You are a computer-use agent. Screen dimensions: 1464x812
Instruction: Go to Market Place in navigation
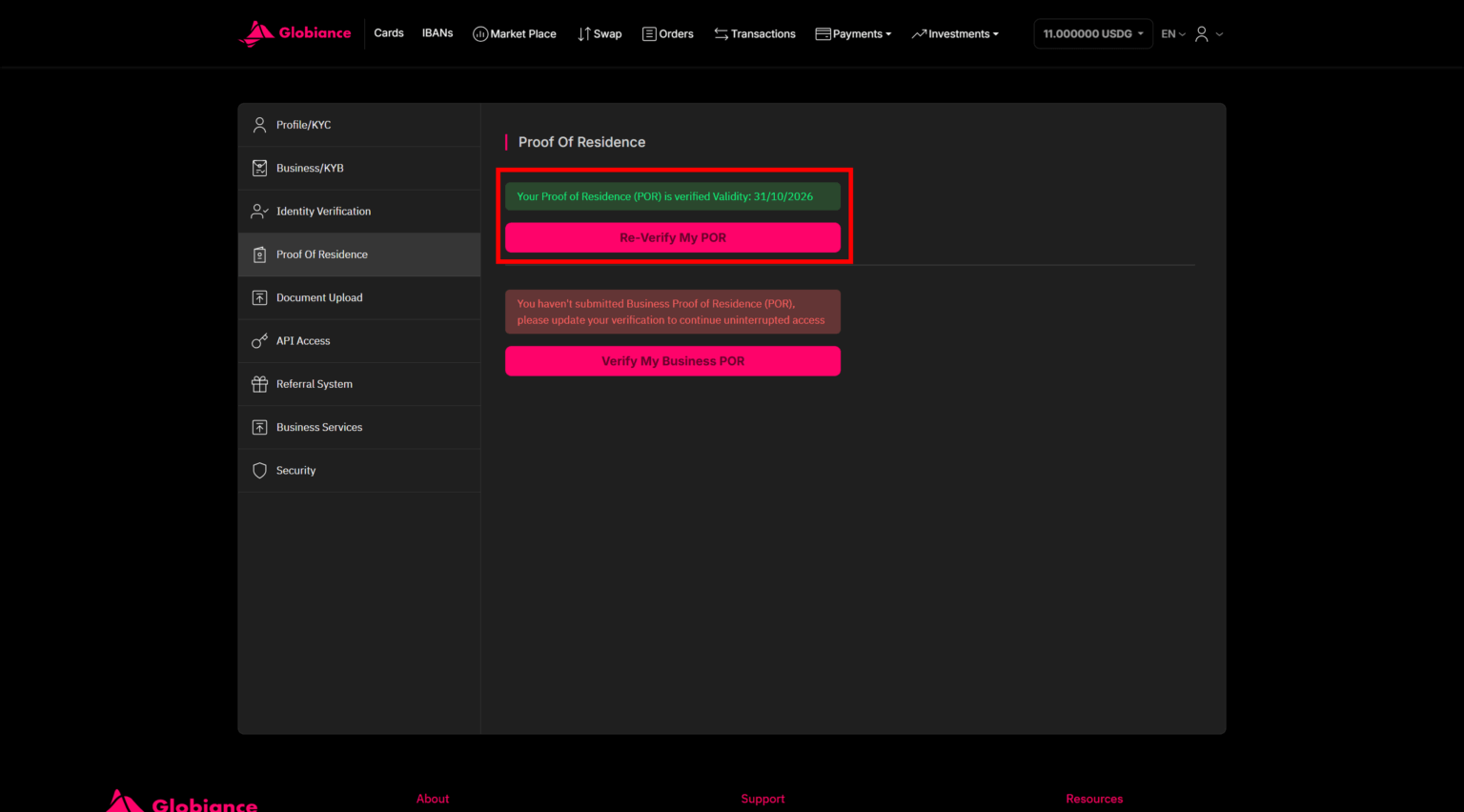coord(515,34)
